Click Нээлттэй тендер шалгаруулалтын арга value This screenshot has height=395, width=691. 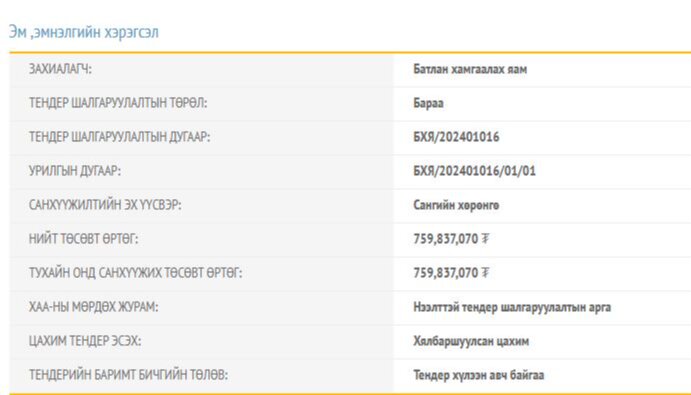point(512,307)
